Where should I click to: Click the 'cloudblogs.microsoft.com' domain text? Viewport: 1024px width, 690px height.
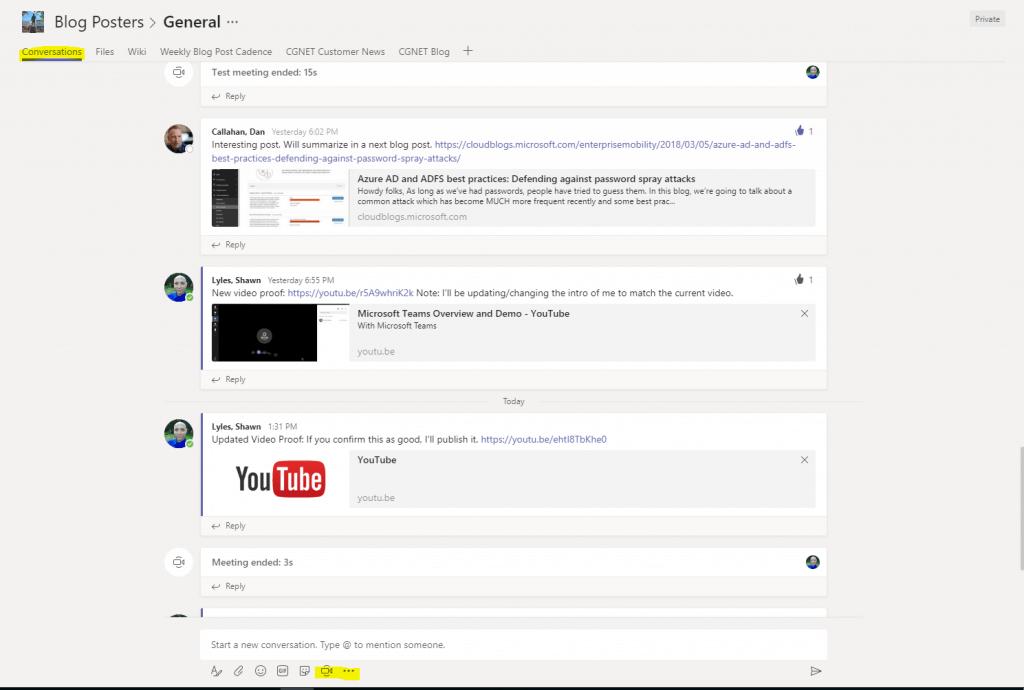[412, 217]
